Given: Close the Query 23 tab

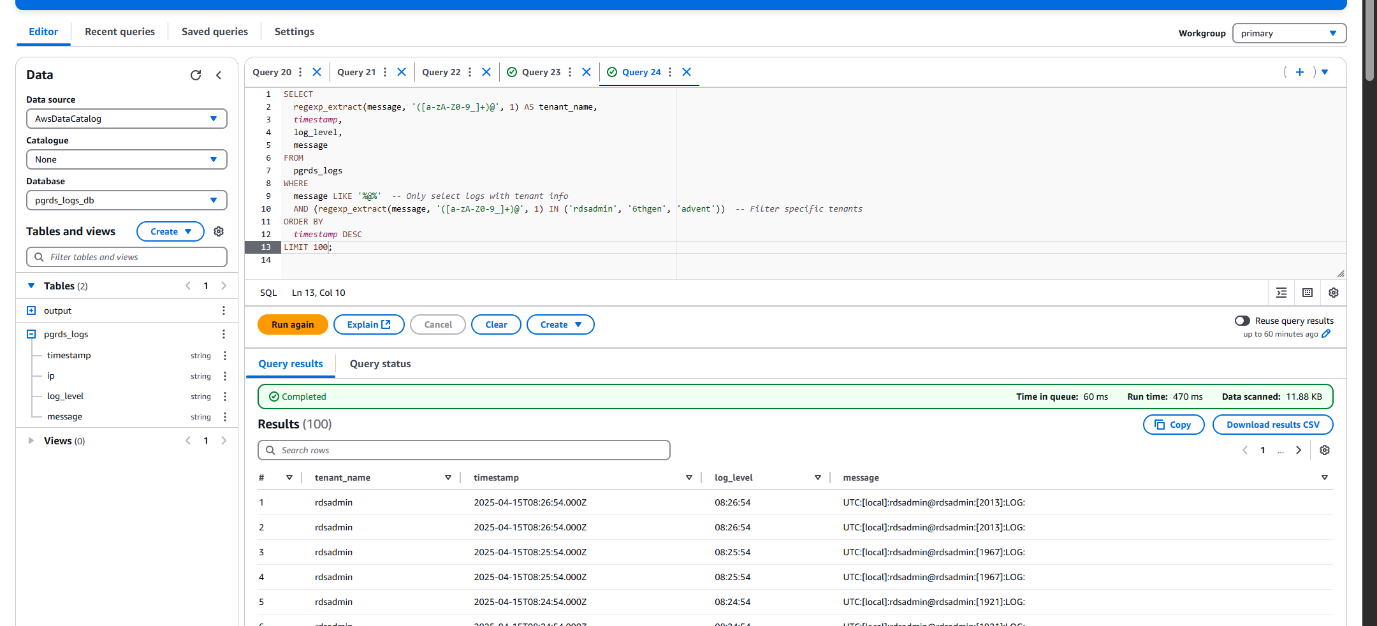Looking at the screenshot, I should [587, 72].
